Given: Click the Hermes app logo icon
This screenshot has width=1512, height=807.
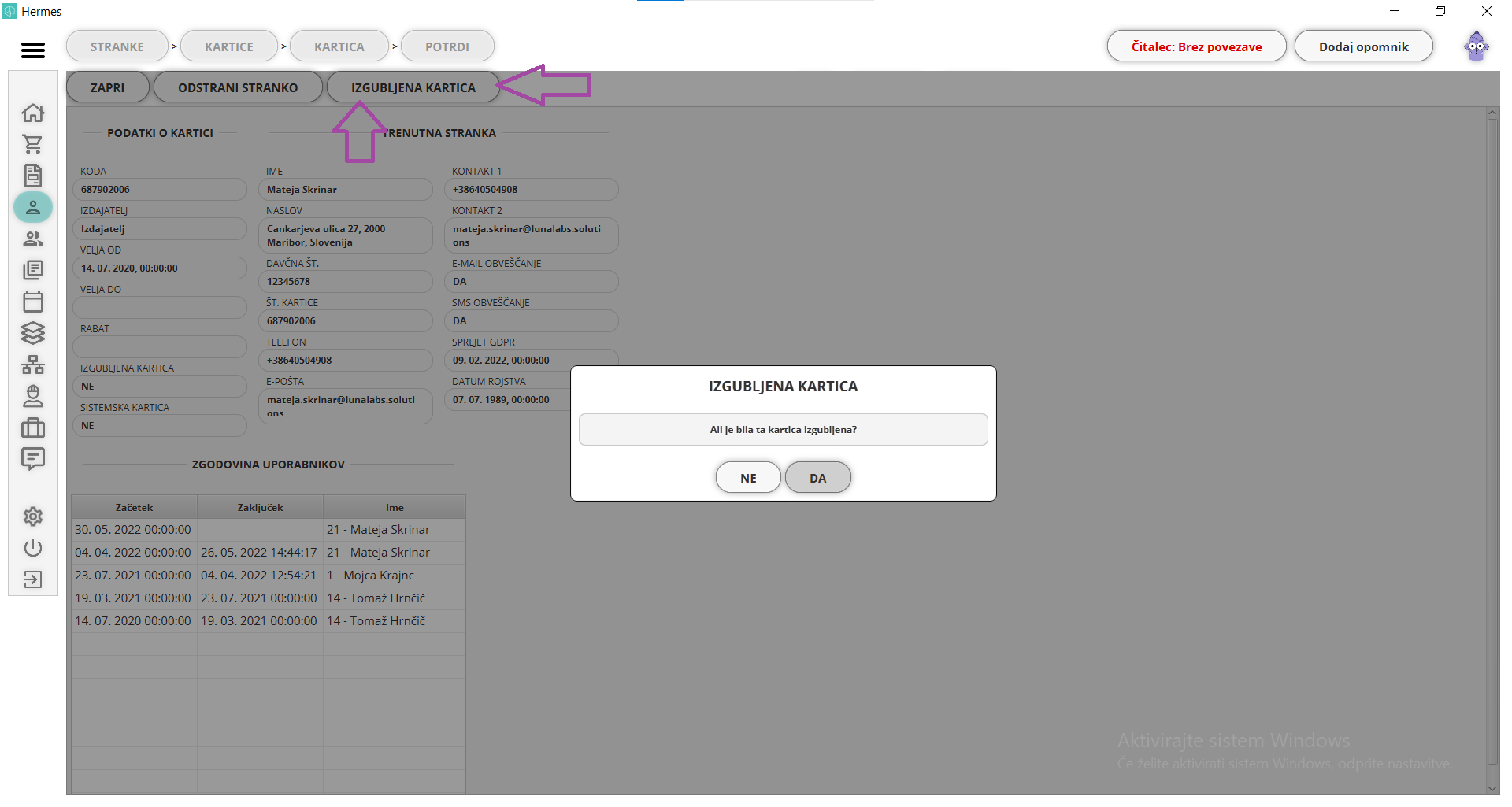Looking at the screenshot, I should (x=9, y=11).
